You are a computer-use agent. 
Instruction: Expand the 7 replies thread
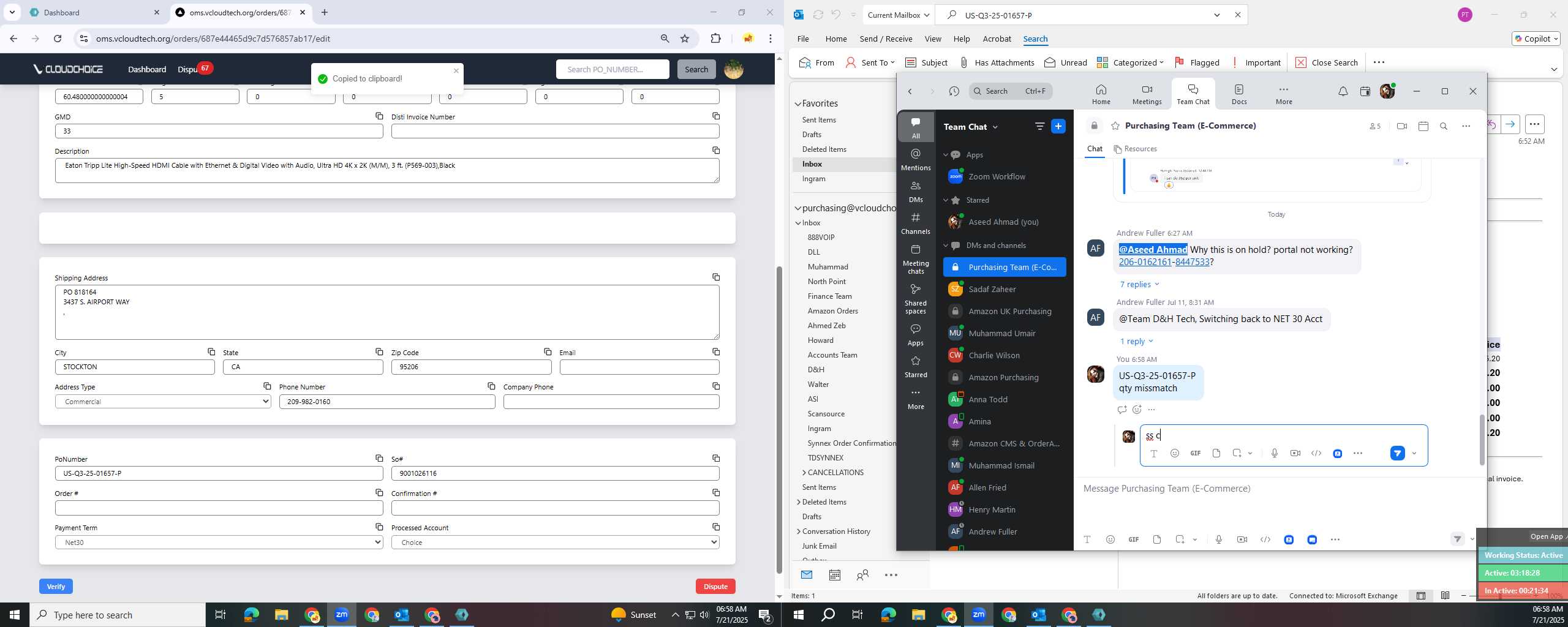click(x=1139, y=284)
